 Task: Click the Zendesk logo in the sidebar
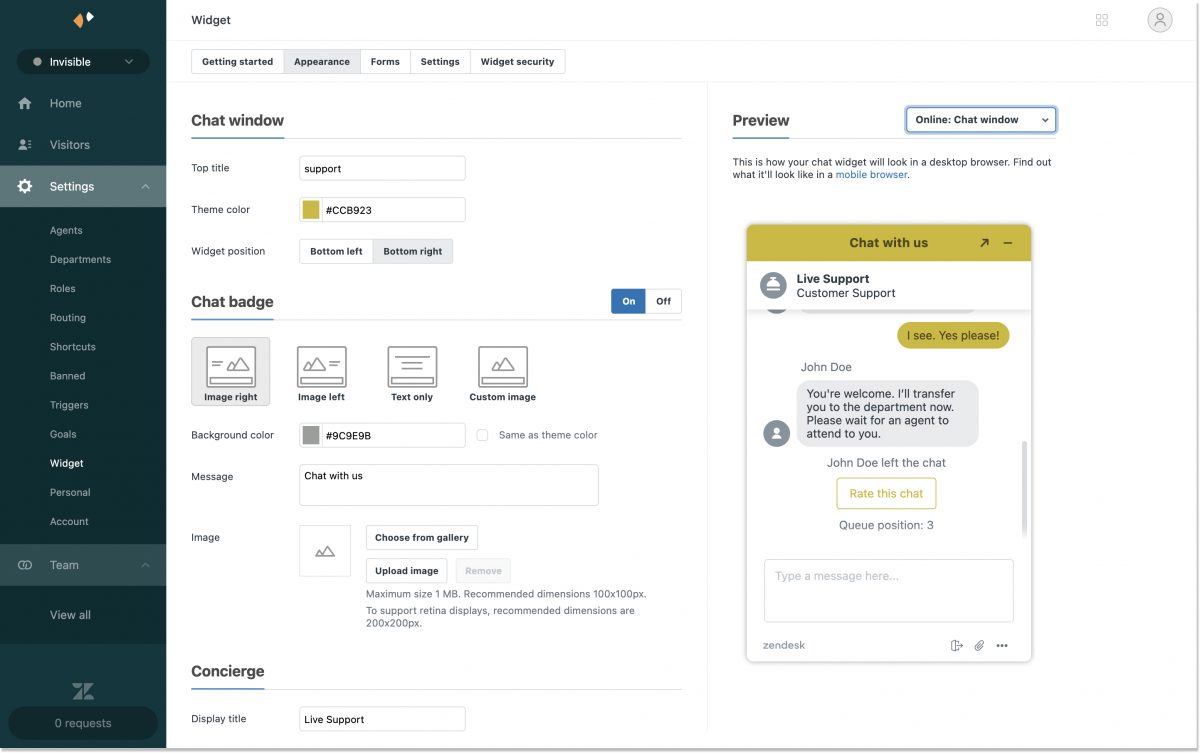point(82,690)
